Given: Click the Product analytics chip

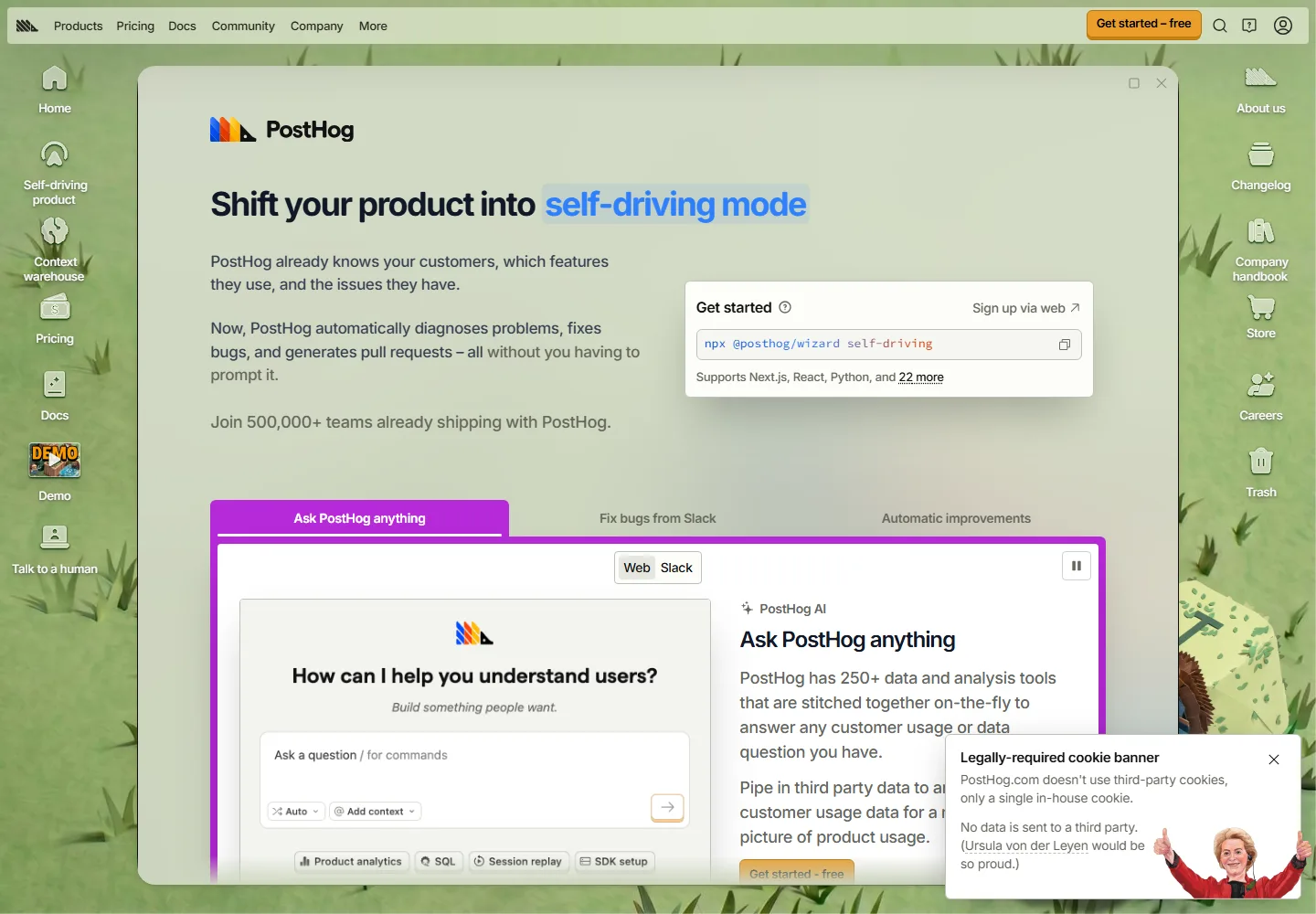Looking at the screenshot, I should (x=351, y=862).
